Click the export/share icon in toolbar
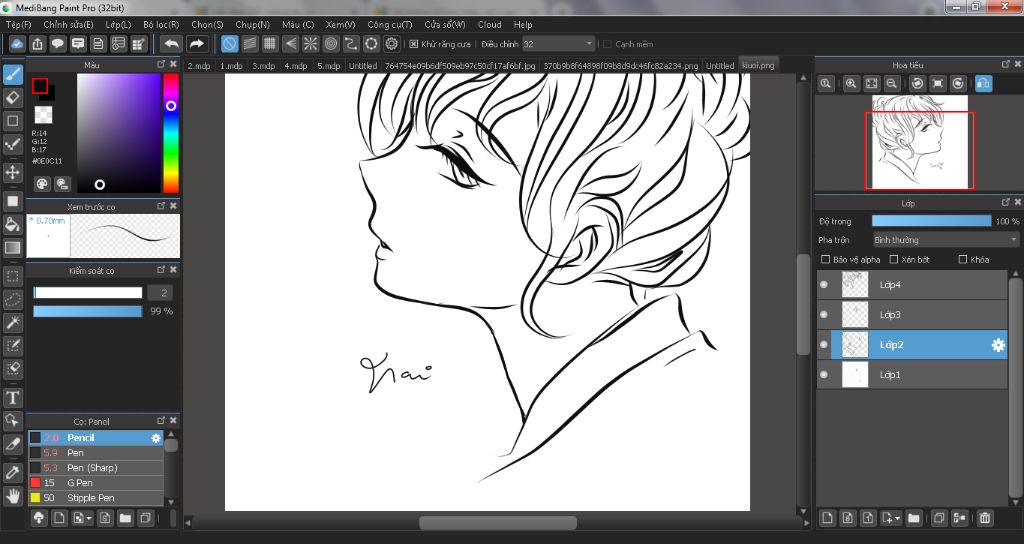 38,44
